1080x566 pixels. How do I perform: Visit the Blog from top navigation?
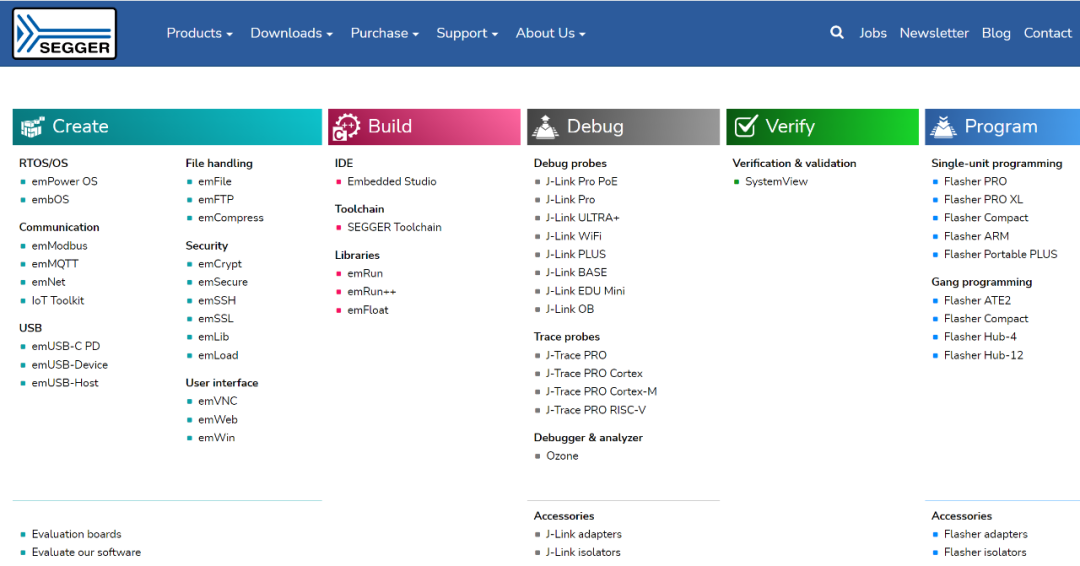click(x=996, y=33)
